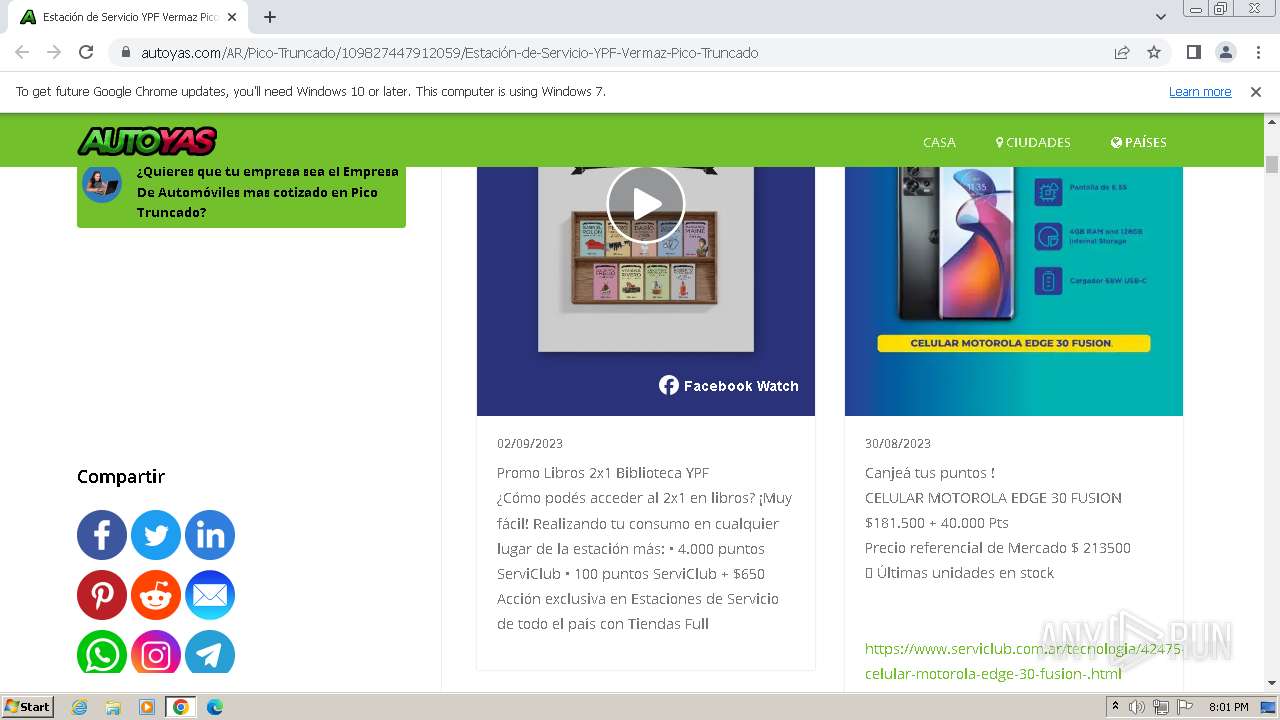The width and height of the screenshot is (1280, 720).
Task: Open the network tray icon
Action: 1160,707
